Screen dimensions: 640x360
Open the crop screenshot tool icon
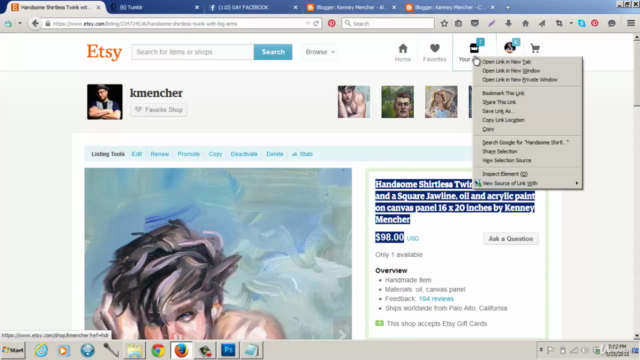point(559,24)
